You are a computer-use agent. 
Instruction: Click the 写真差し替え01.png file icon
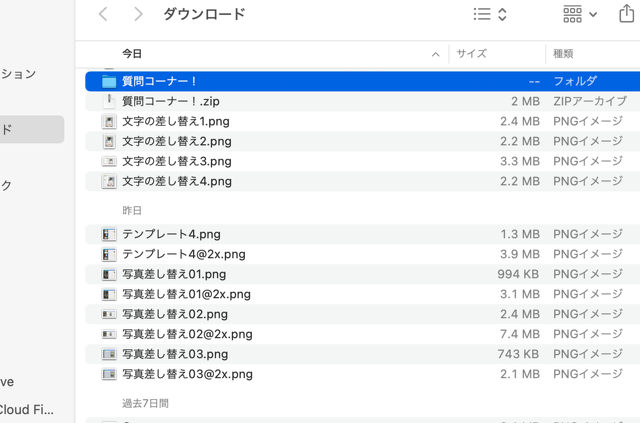pos(109,274)
